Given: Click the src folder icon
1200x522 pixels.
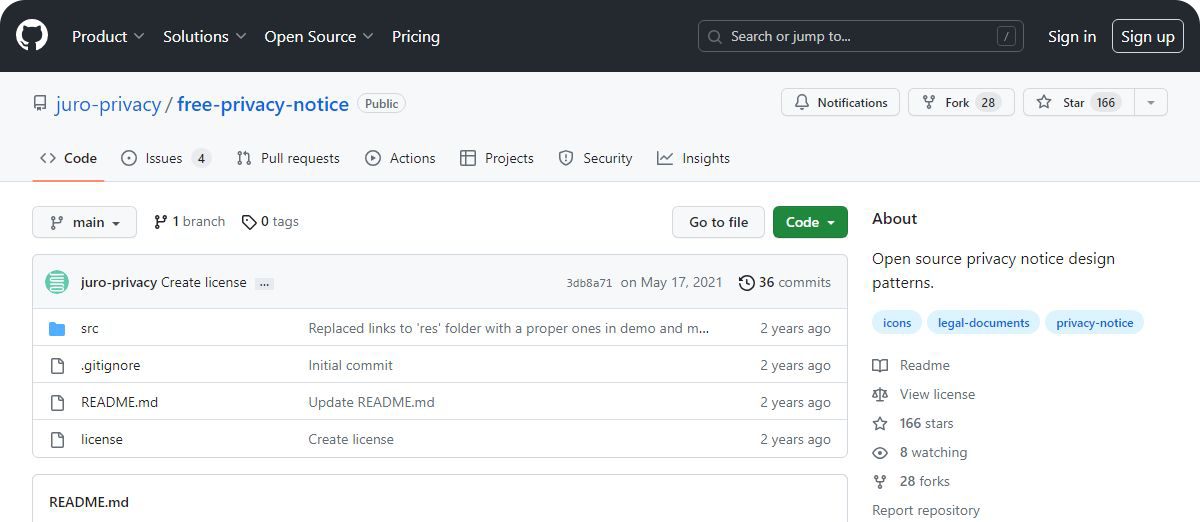Looking at the screenshot, I should click(57, 328).
